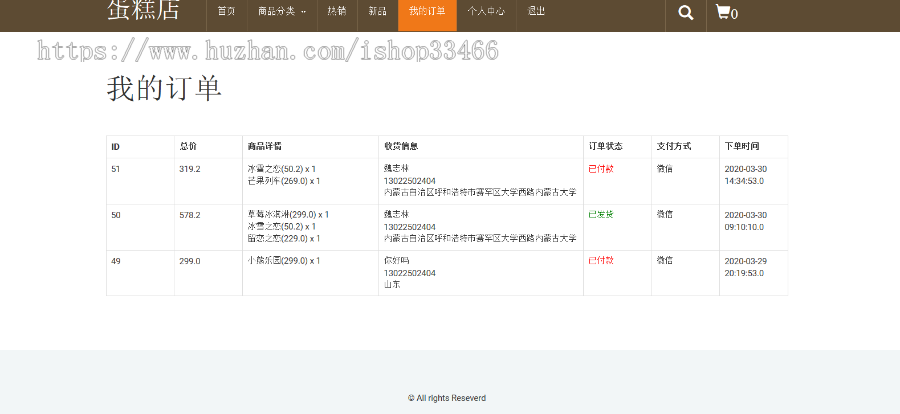
Task: Click the 订单状态 column header
Action: pos(606,146)
